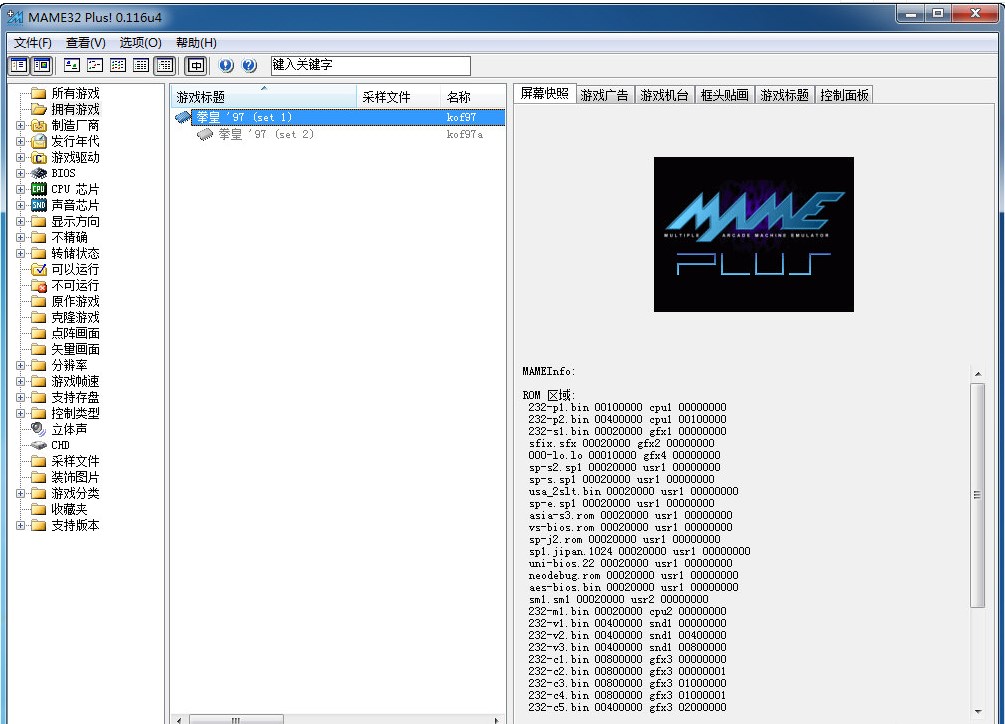Click the MAMEInfo vertical scrollbar thumb
The width and height of the screenshot is (1005, 724).
click(x=977, y=495)
